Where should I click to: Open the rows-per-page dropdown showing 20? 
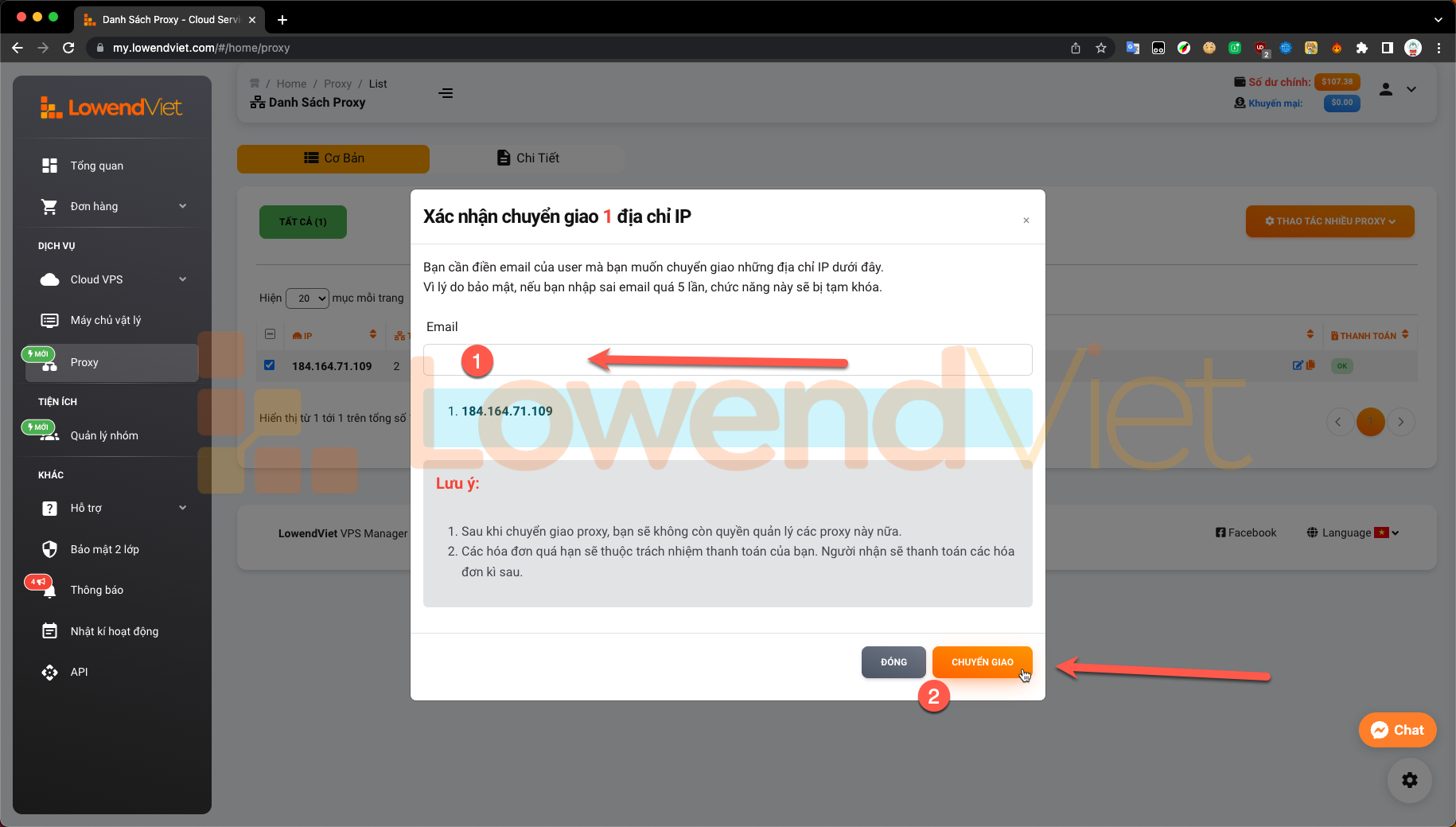(x=307, y=298)
